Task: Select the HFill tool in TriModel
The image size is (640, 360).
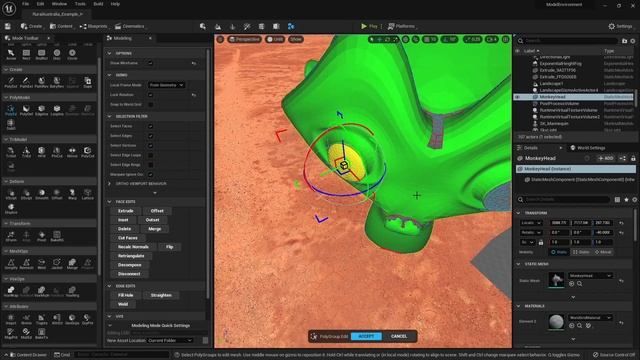Action: (42, 152)
